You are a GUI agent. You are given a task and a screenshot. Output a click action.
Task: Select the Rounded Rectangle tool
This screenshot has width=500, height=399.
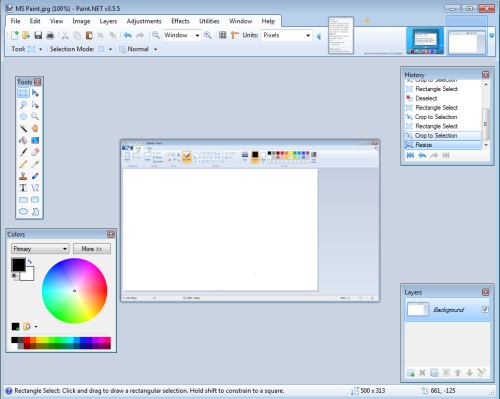35,200
